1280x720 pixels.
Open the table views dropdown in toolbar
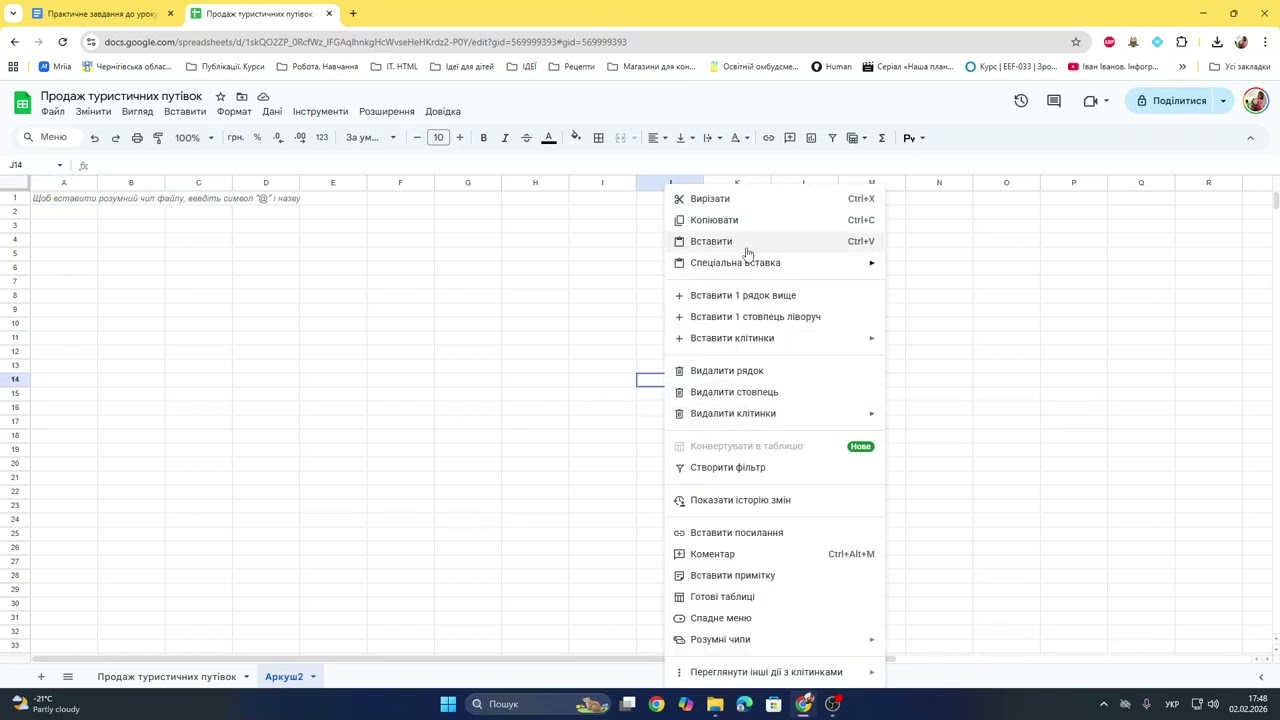click(857, 138)
